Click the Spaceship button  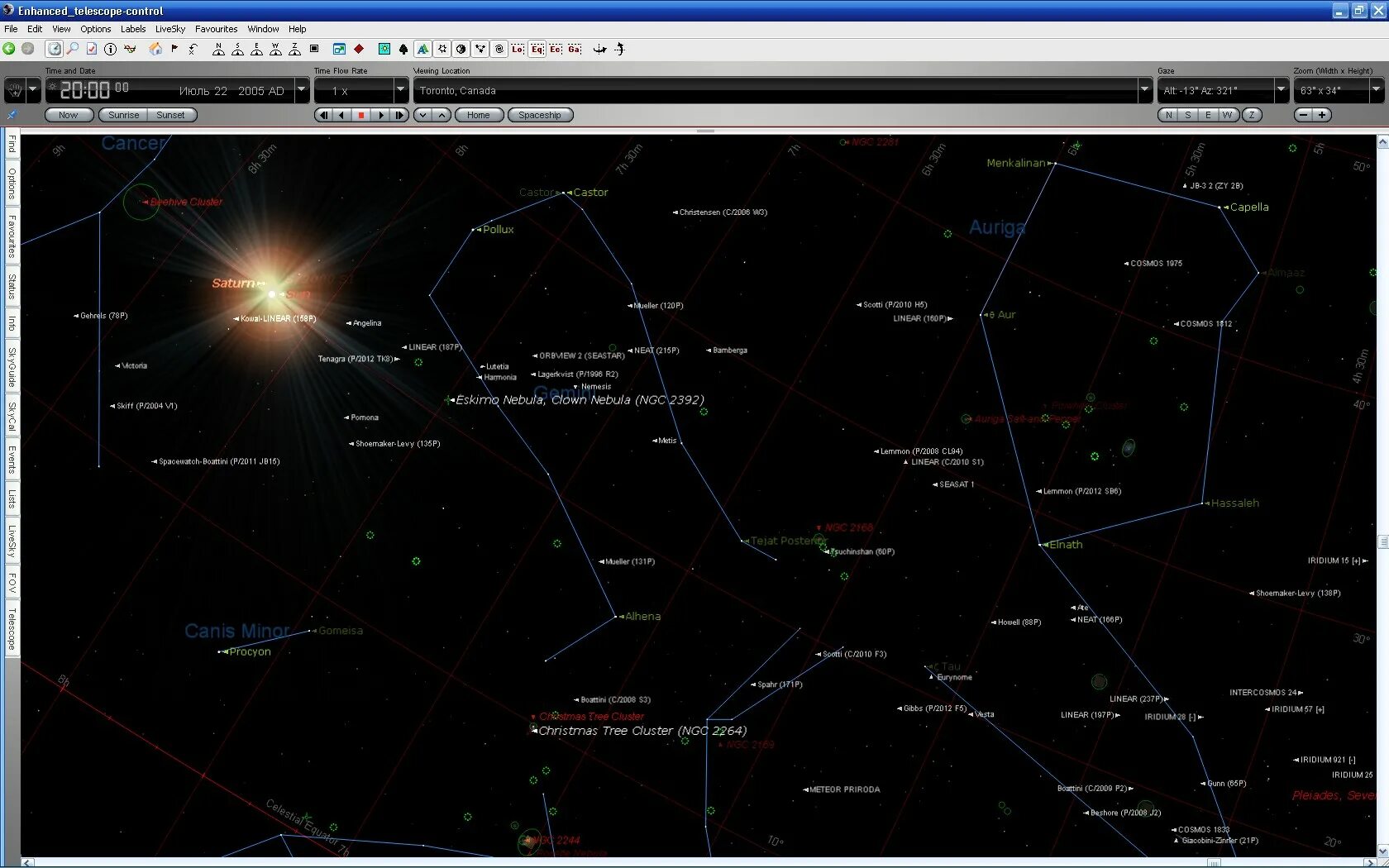540,115
